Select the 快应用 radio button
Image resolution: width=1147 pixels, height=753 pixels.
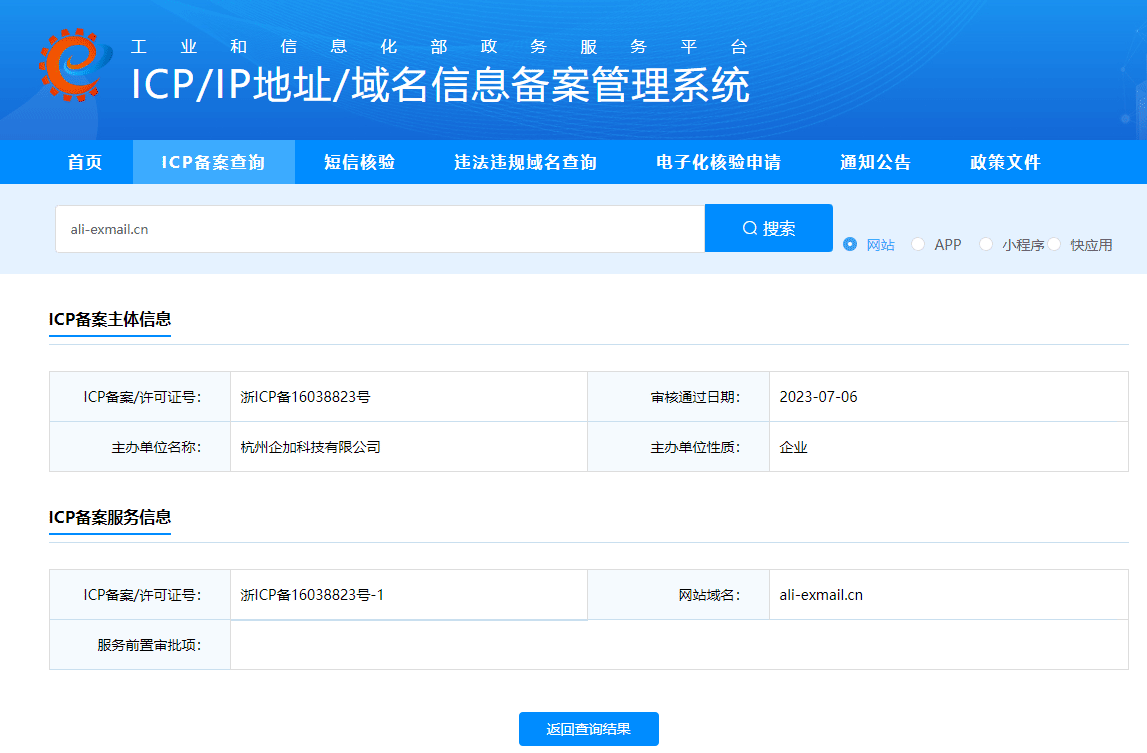coord(1056,244)
